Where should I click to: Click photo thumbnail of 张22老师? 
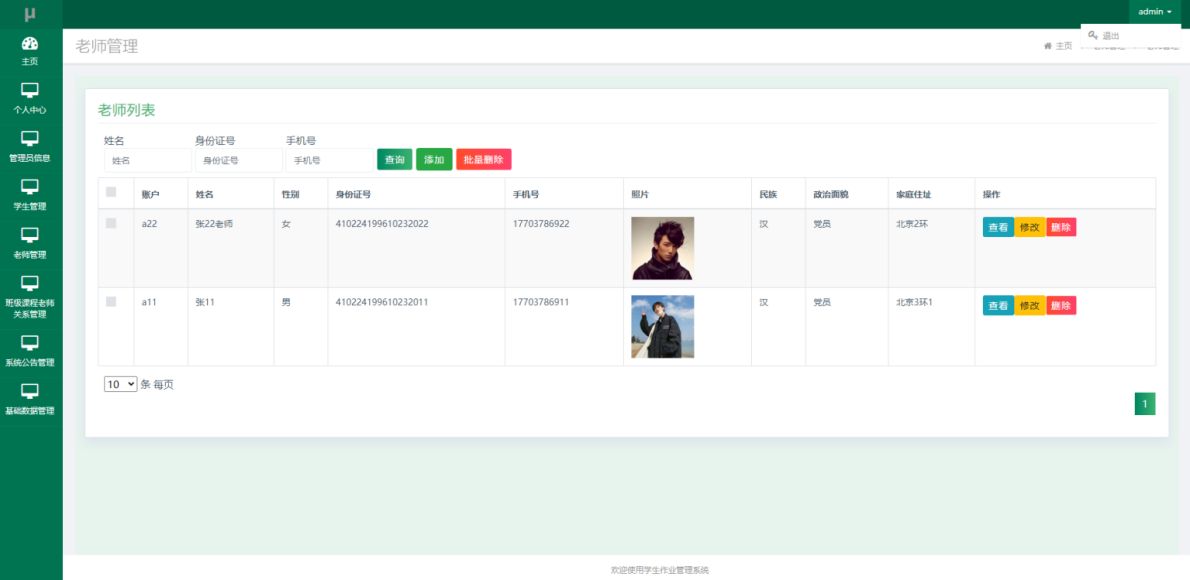point(663,248)
